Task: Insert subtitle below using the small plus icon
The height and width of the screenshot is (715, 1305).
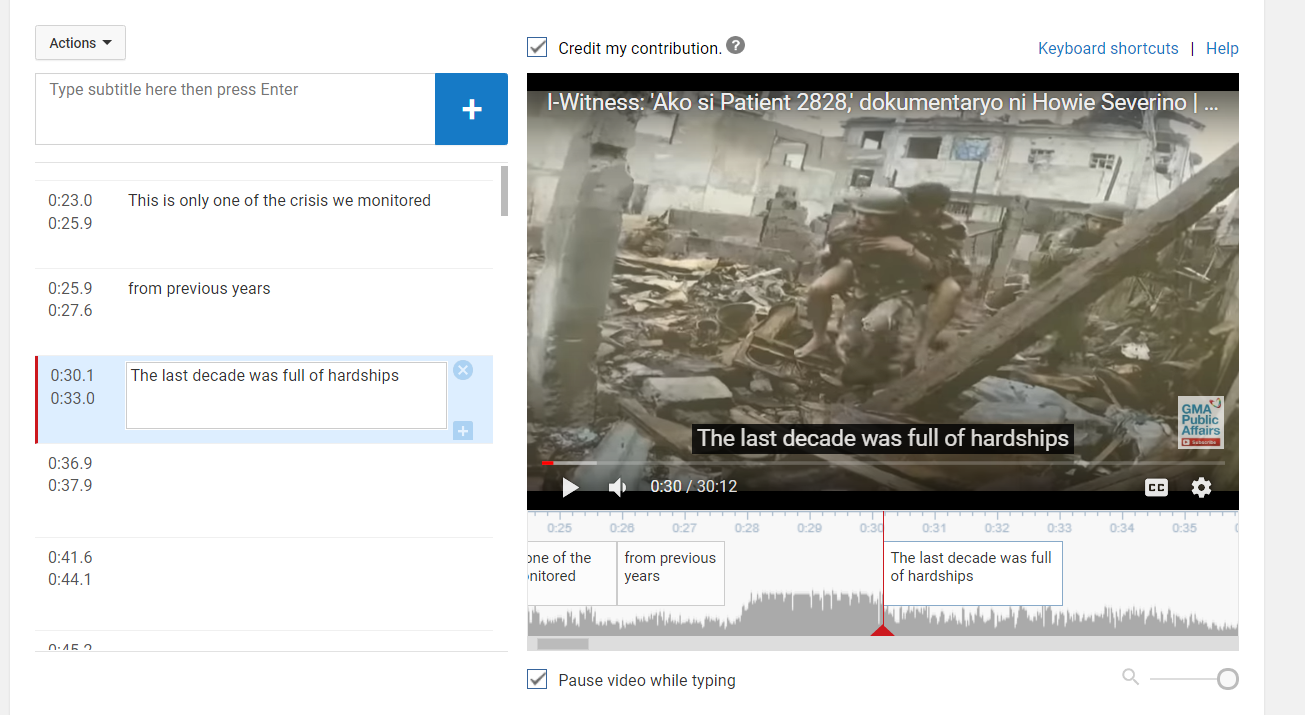Action: tap(463, 431)
